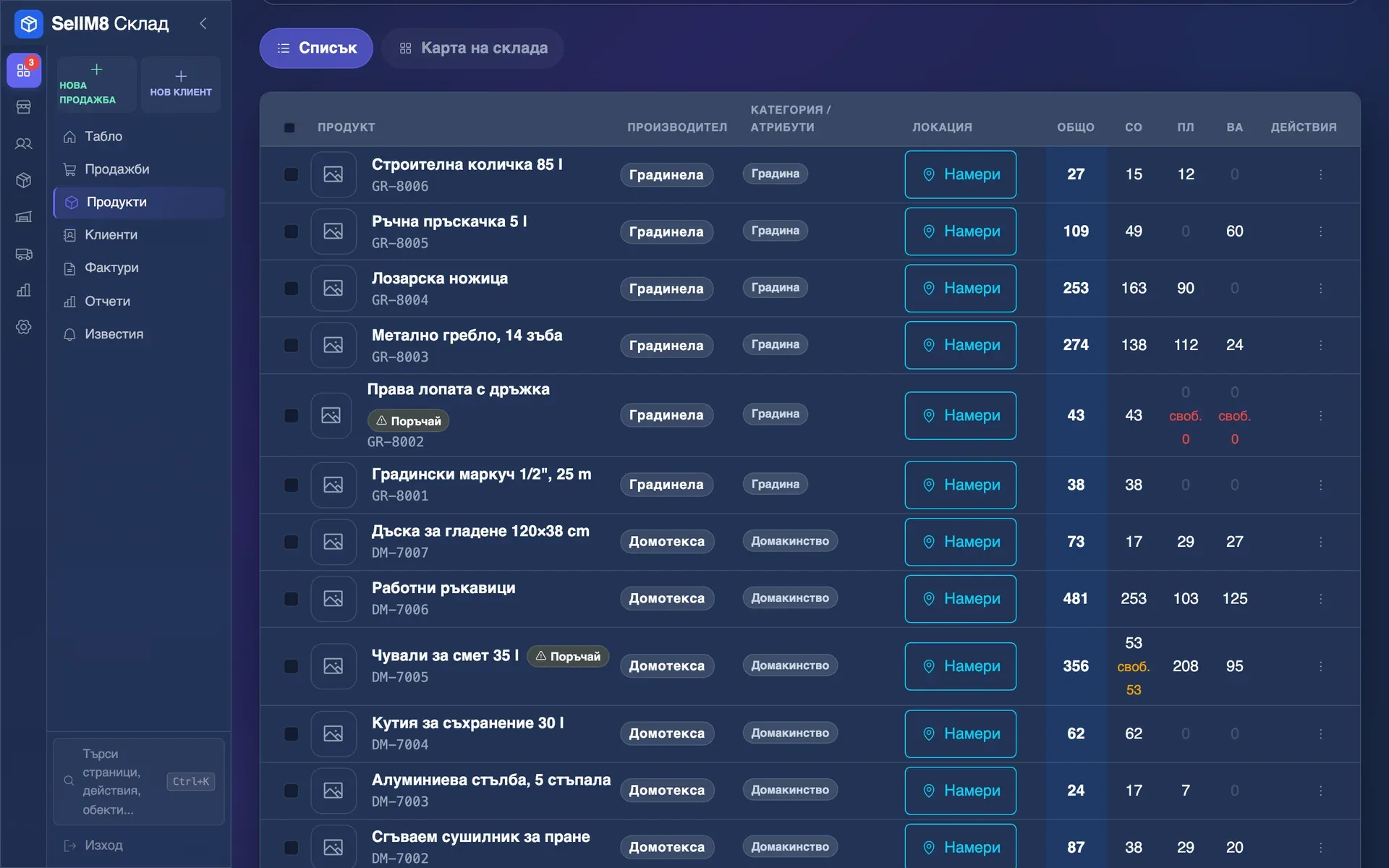This screenshot has height=868, width=1389.
Task: Open the settings gear icon in the rail
Action: 24,327
